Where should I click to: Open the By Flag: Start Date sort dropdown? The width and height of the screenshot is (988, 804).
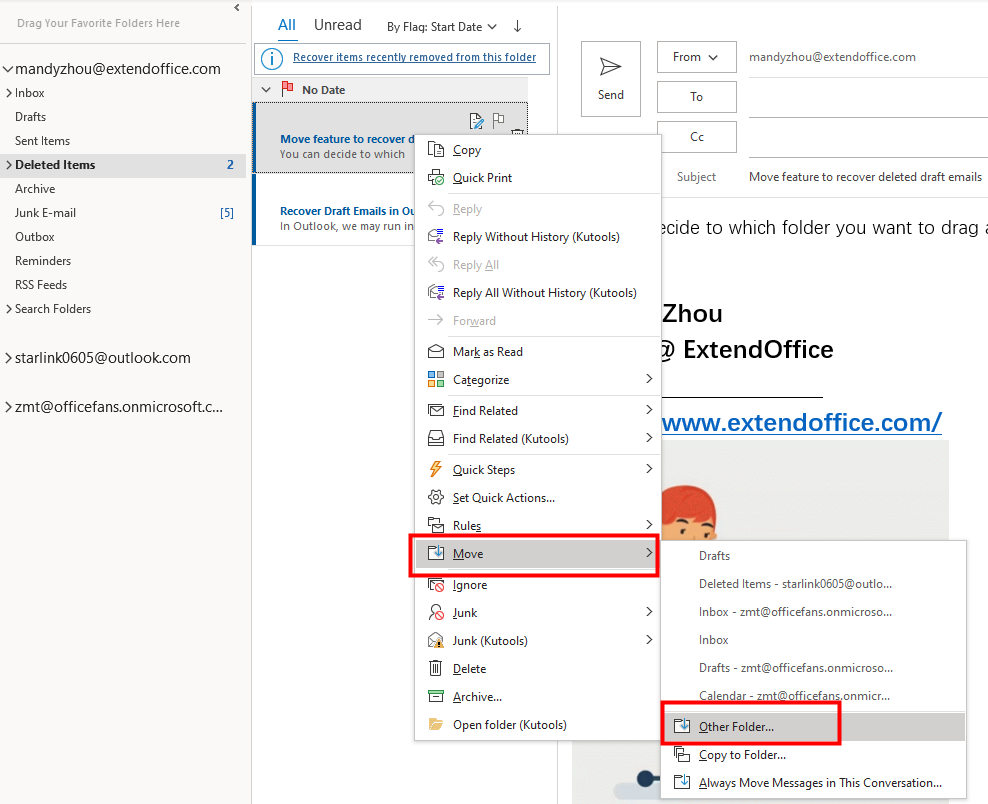(440, 26)
